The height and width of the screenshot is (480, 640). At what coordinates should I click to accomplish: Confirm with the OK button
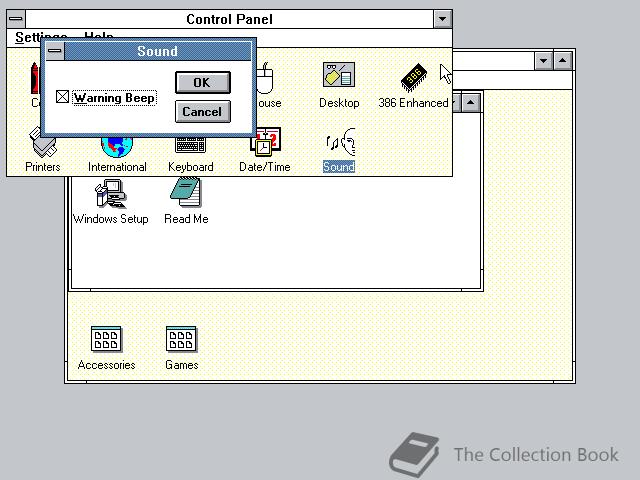203,82
